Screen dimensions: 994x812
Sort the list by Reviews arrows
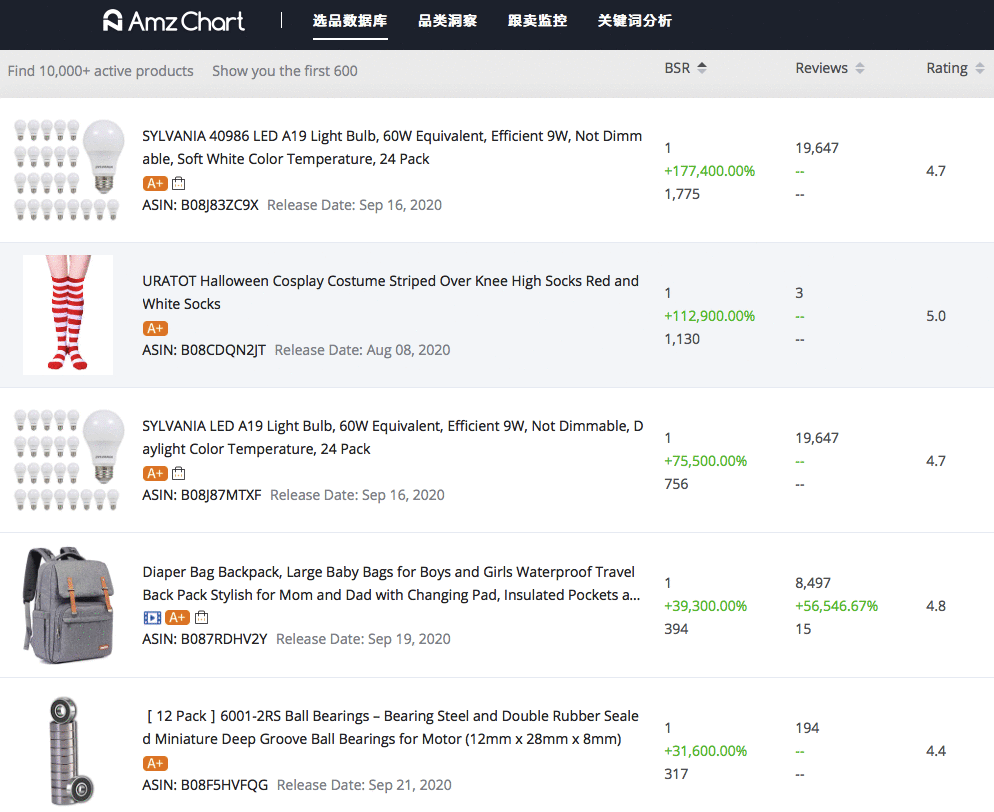point(860,68)
